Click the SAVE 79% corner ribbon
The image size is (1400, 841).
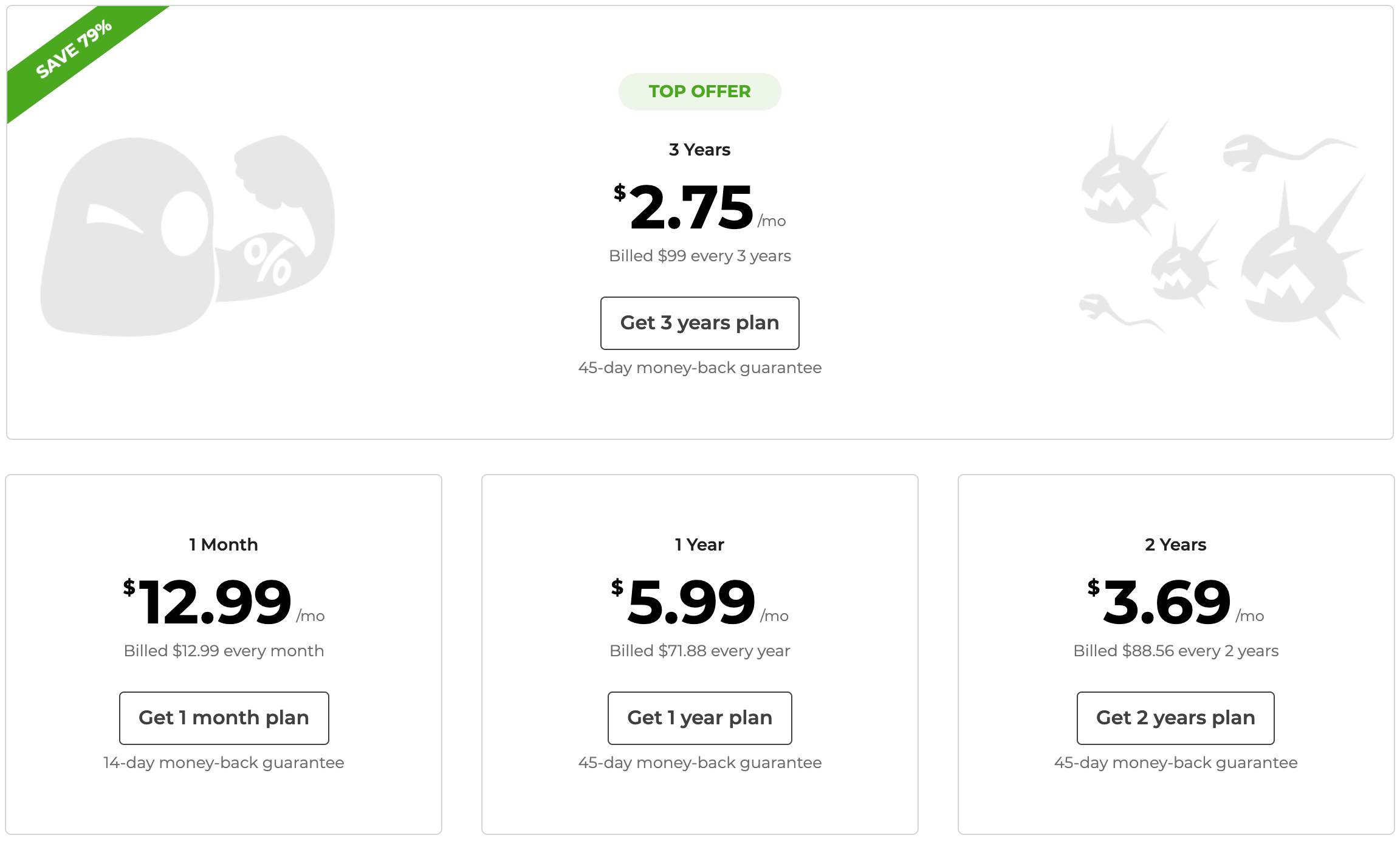click(x=73, y=50)
